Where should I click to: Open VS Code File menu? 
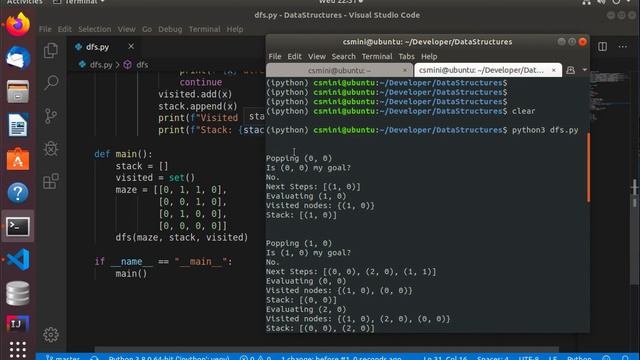click(45, 29)
